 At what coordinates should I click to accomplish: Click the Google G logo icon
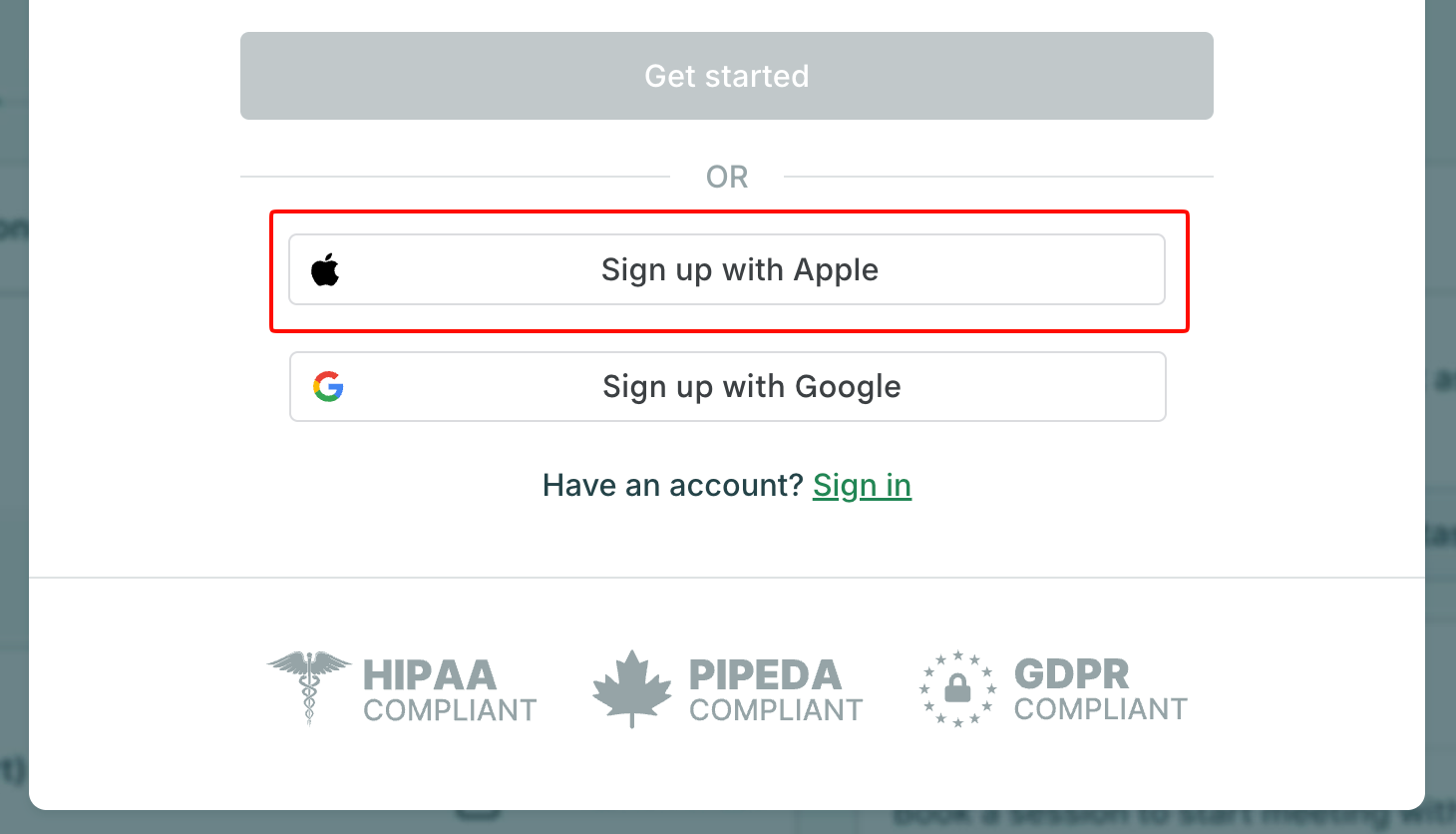coord(328,386)
